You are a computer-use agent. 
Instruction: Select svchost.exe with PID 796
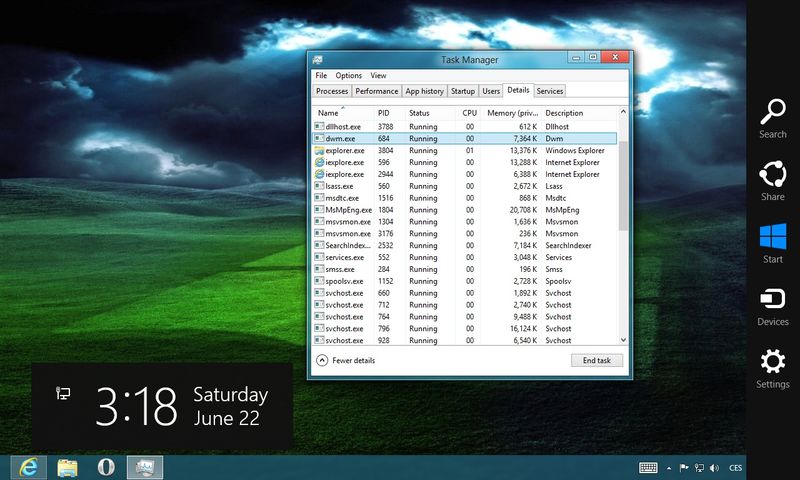(x=464, y=329)
